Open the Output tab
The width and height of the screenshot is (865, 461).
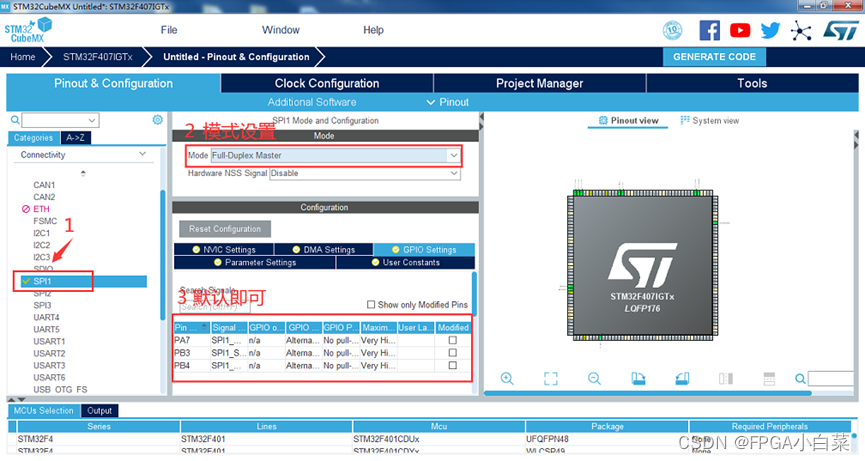click(99, 411)
